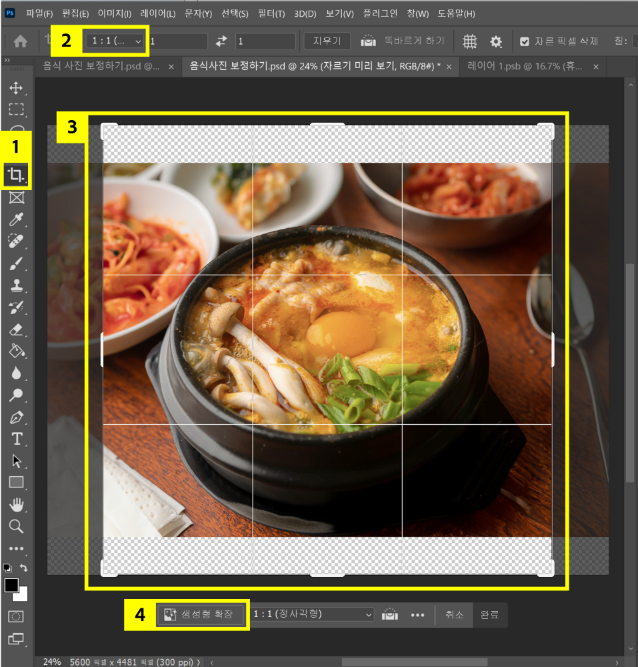Select the Frame tool

tap(16, 197)
